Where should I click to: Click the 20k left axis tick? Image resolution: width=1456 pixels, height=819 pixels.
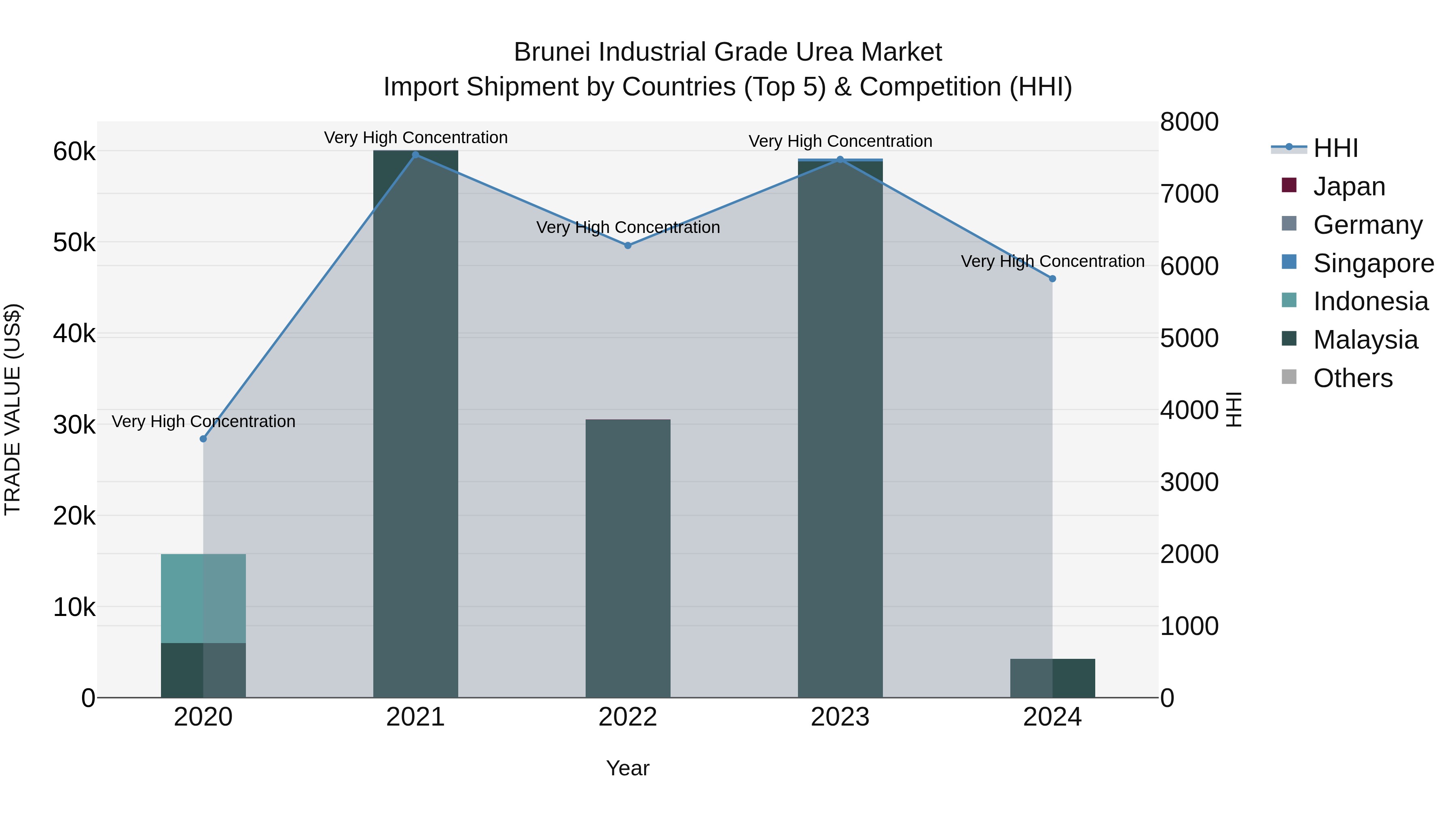point(74,516)
